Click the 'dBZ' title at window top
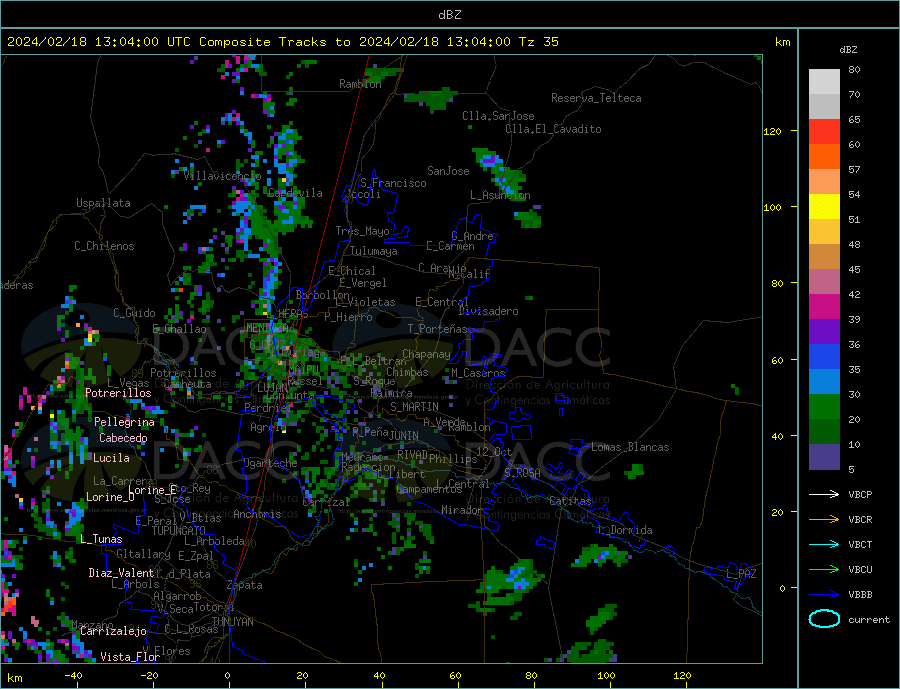The width and height of the screenshot is (900, 689). 449,15
